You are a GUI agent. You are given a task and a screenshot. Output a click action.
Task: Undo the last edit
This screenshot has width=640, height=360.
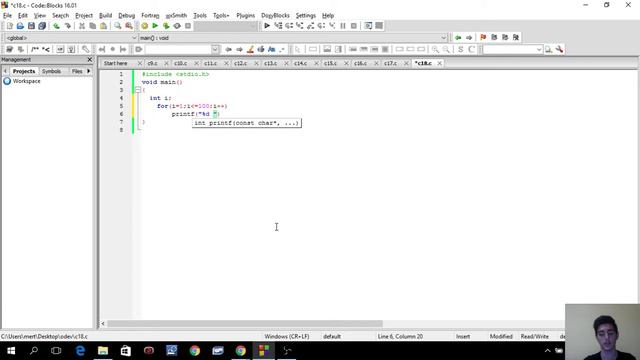[x=56, y=26]
